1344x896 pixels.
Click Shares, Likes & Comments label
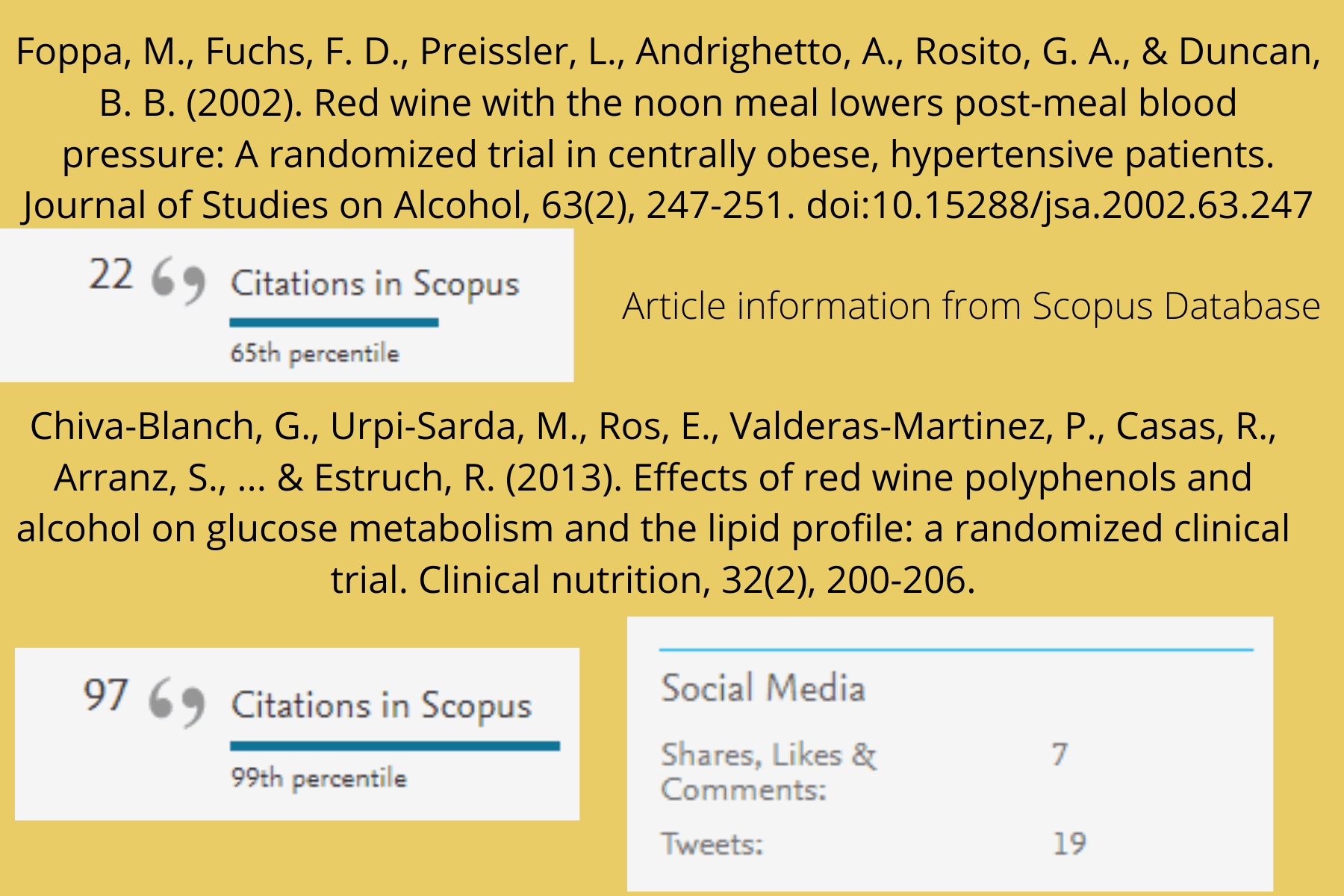coord(769,771)
